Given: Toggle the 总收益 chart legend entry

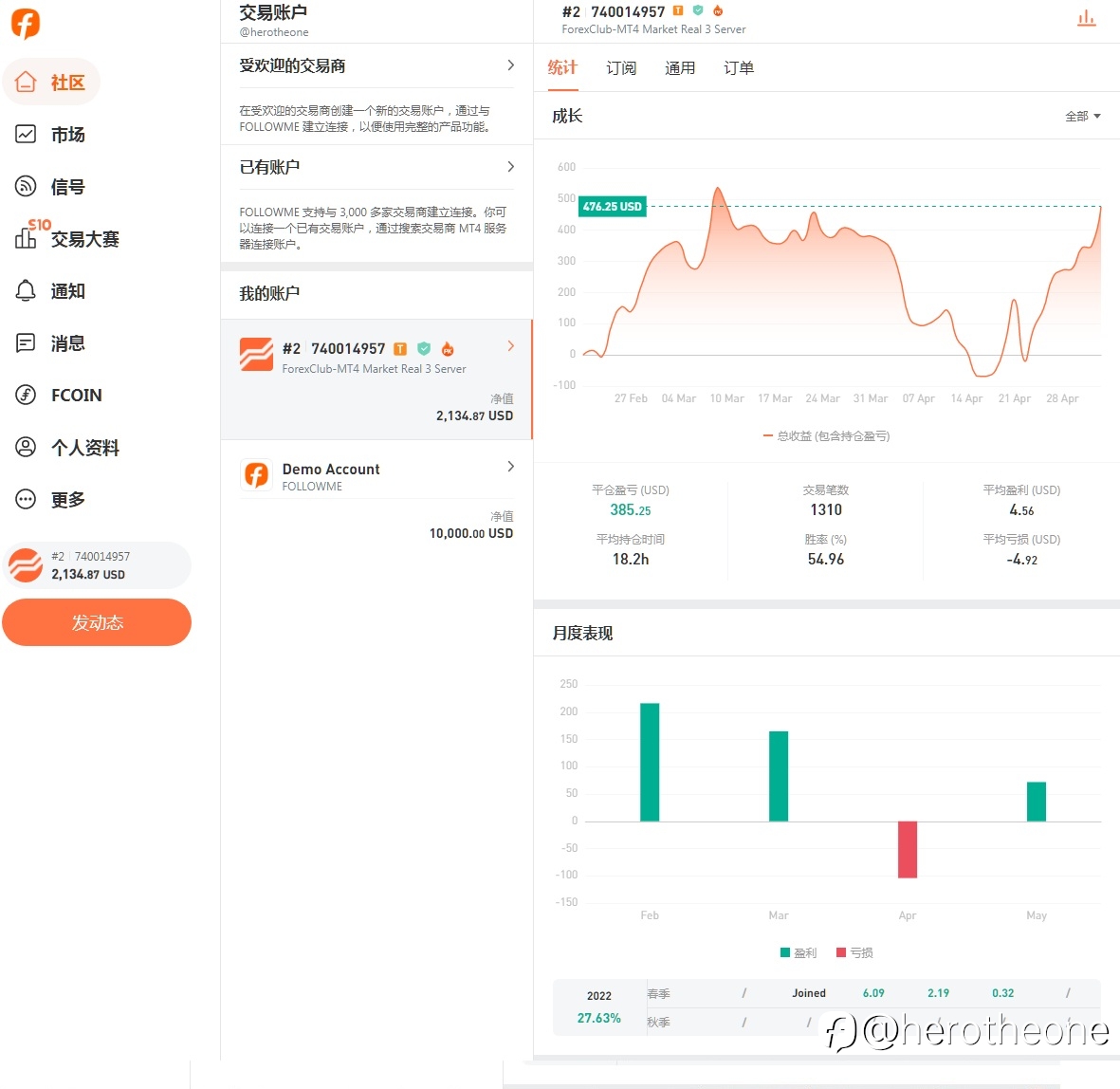Looking at the screenshot, I should (826, 436).
